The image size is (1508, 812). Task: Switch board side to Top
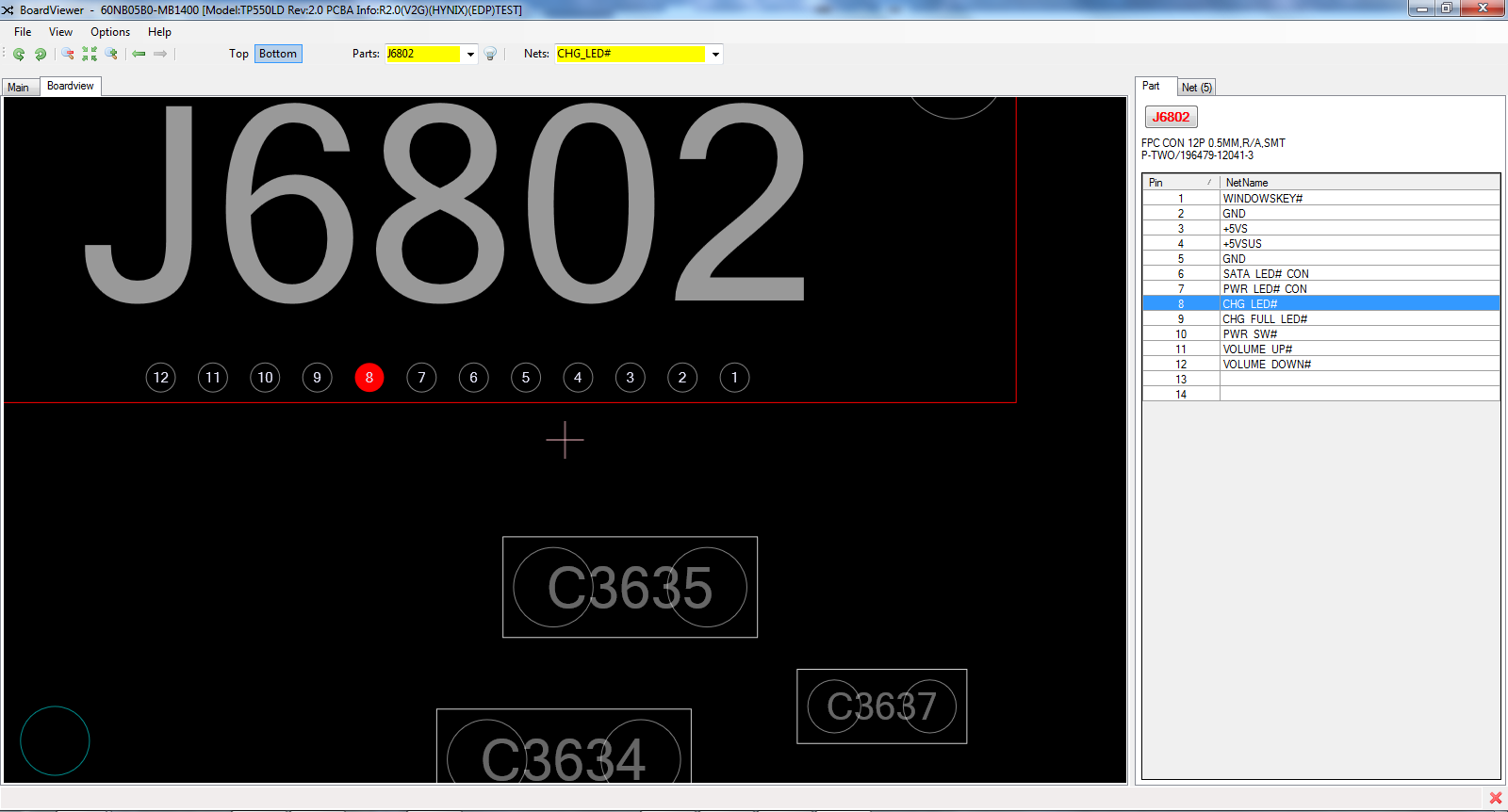click(238, 54)
